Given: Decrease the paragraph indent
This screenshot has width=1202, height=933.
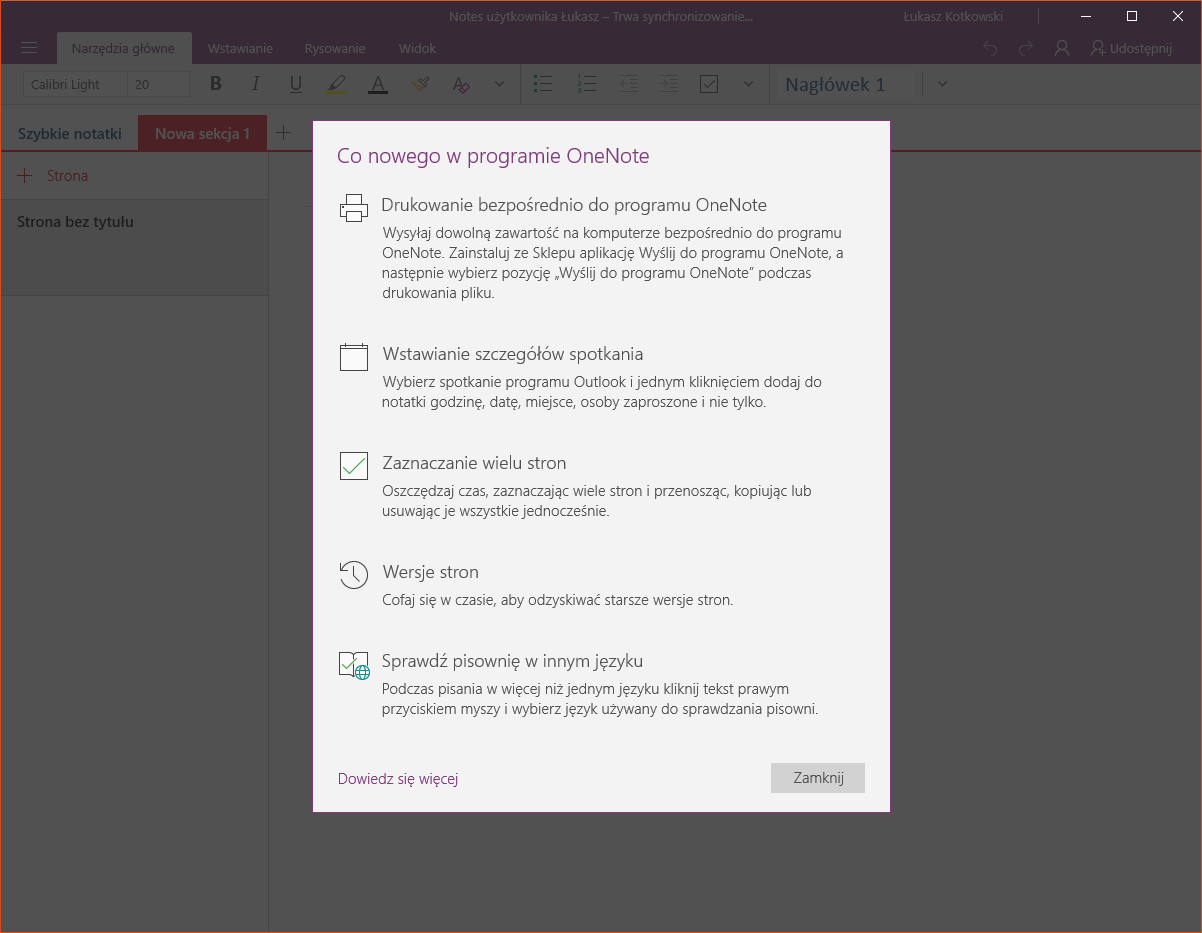Looking at the screenshot, I should 628,84.
